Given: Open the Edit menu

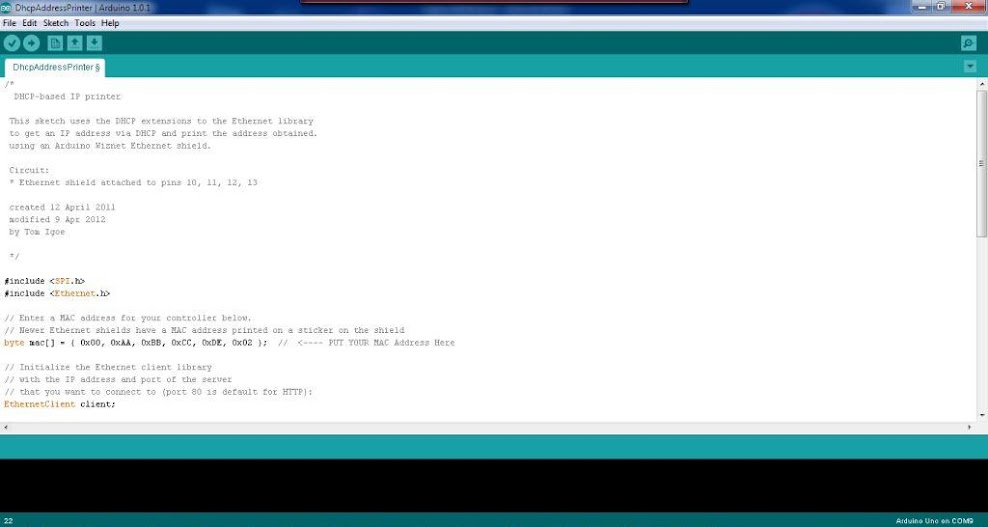Looking at the screenshot, I should (30, 23).
